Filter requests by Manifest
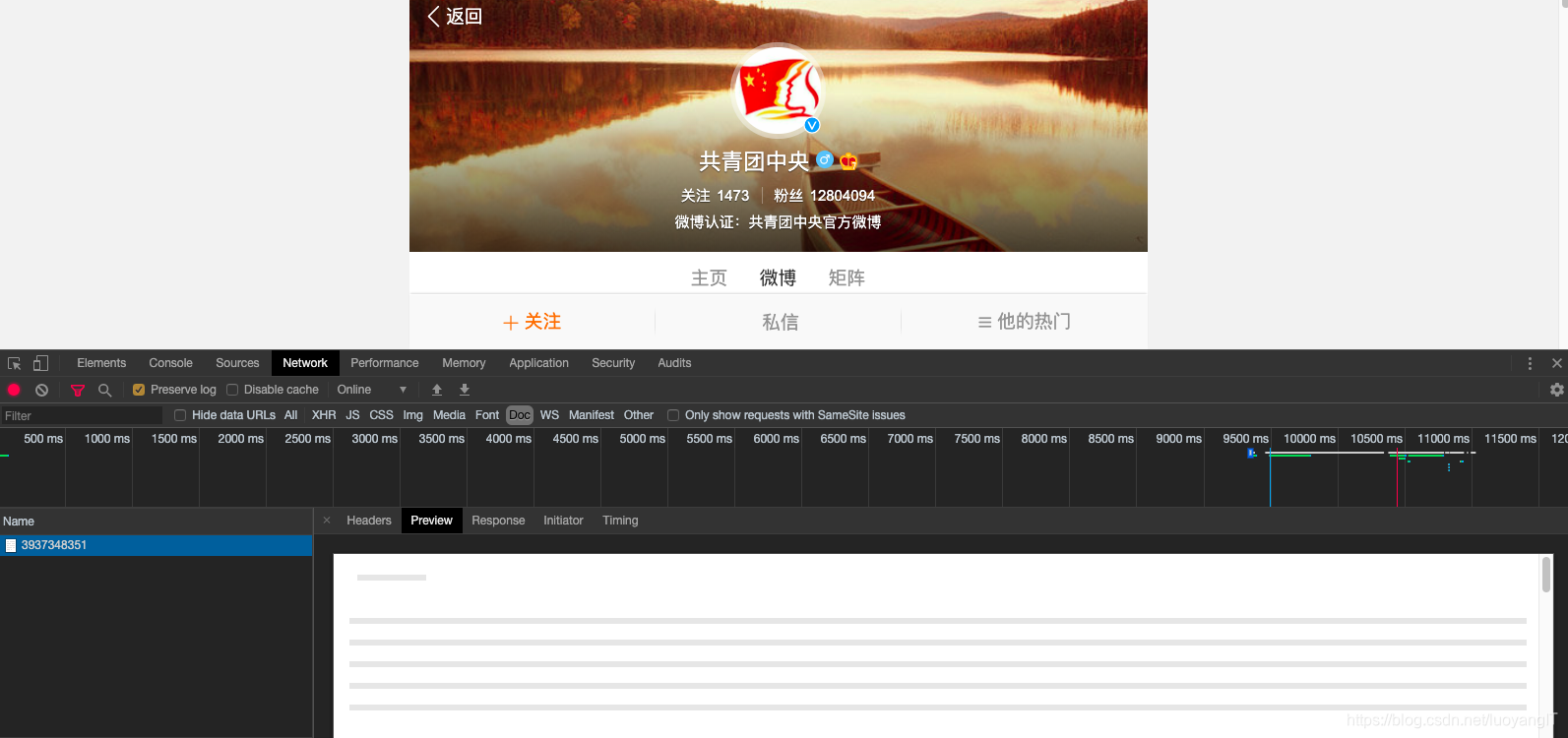This screenshot has height=738, width=1568. [592, 415]
